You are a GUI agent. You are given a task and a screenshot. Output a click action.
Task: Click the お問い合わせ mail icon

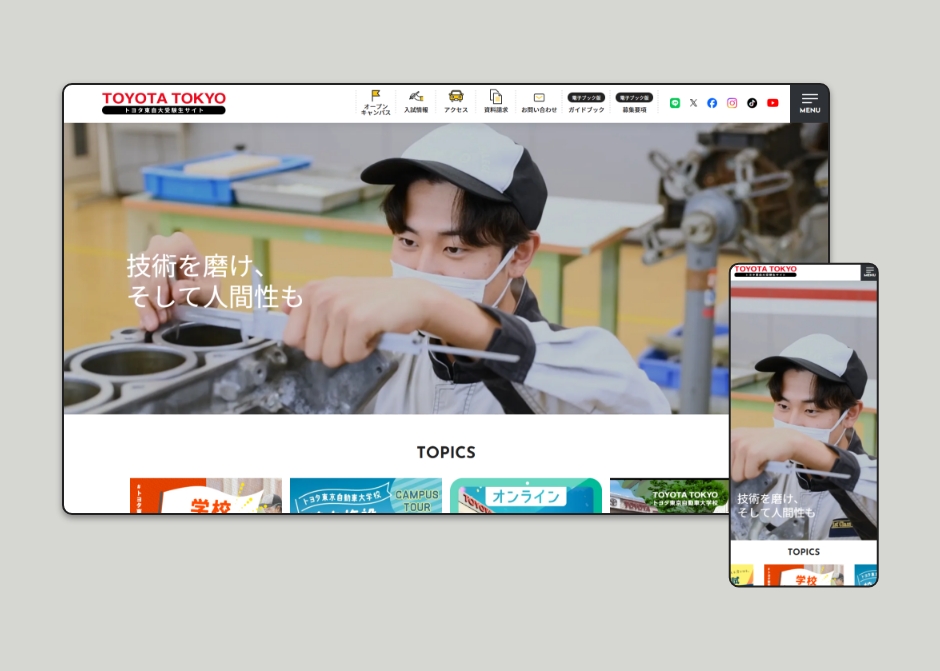pos(538,100)
